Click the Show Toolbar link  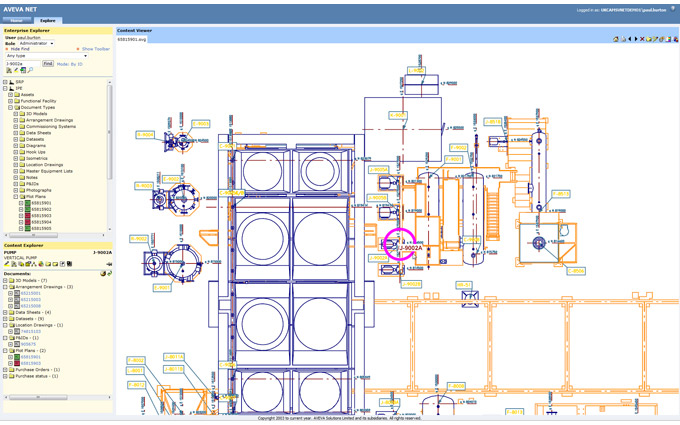coord(96,49)
